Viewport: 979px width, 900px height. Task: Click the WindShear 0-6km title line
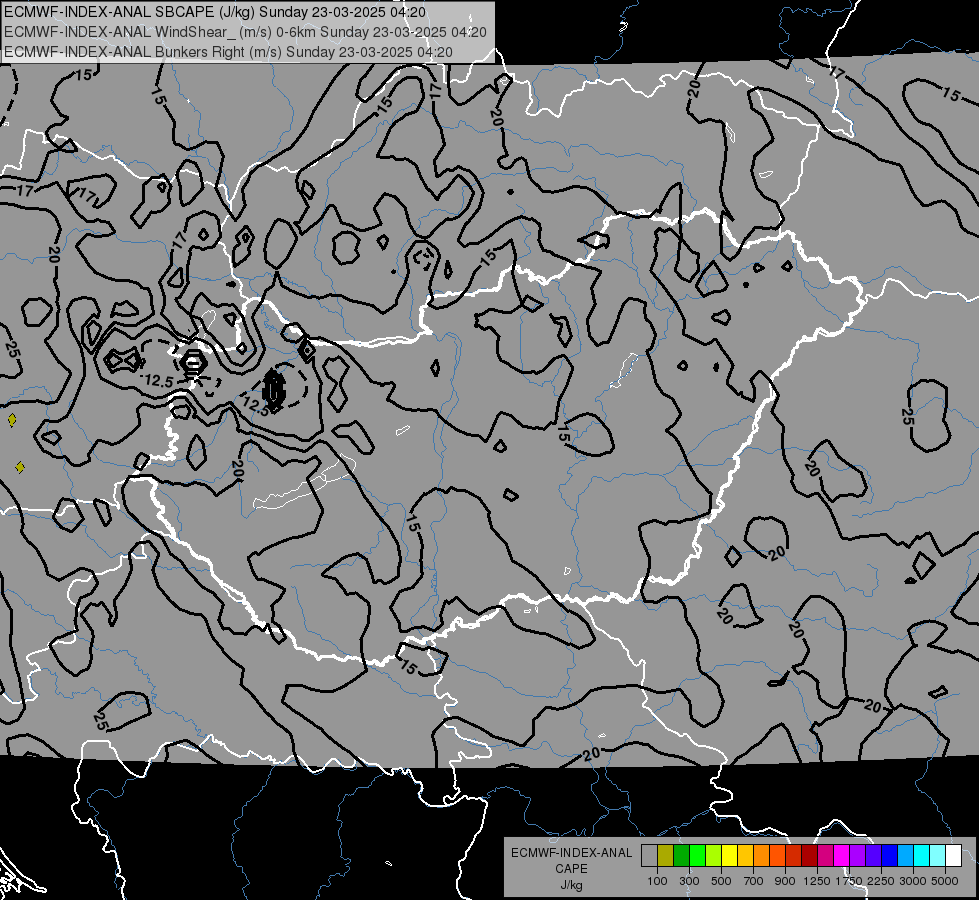click(x=245, y=32)
